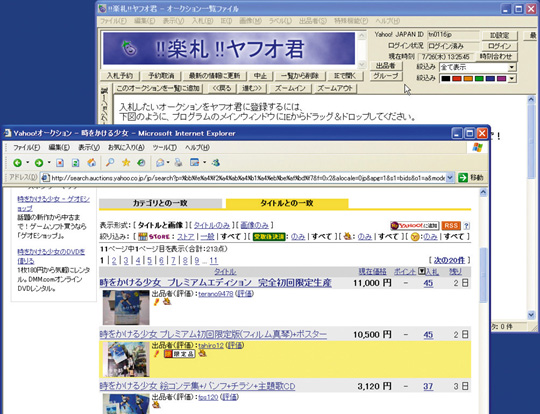Select the red color label swatch

tap(457, 79)
